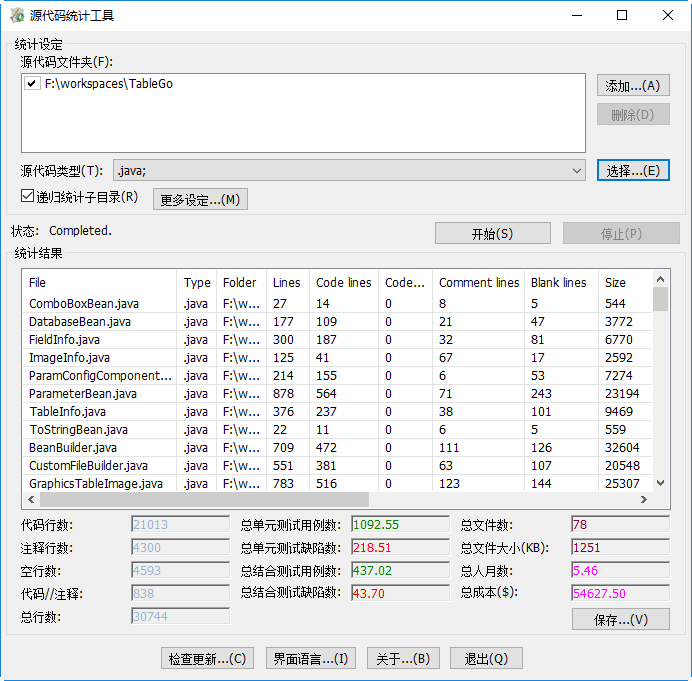Open the 源代码类型 dropdown
Viewport: 692px width, 681px height.
(x=576, y=170)
